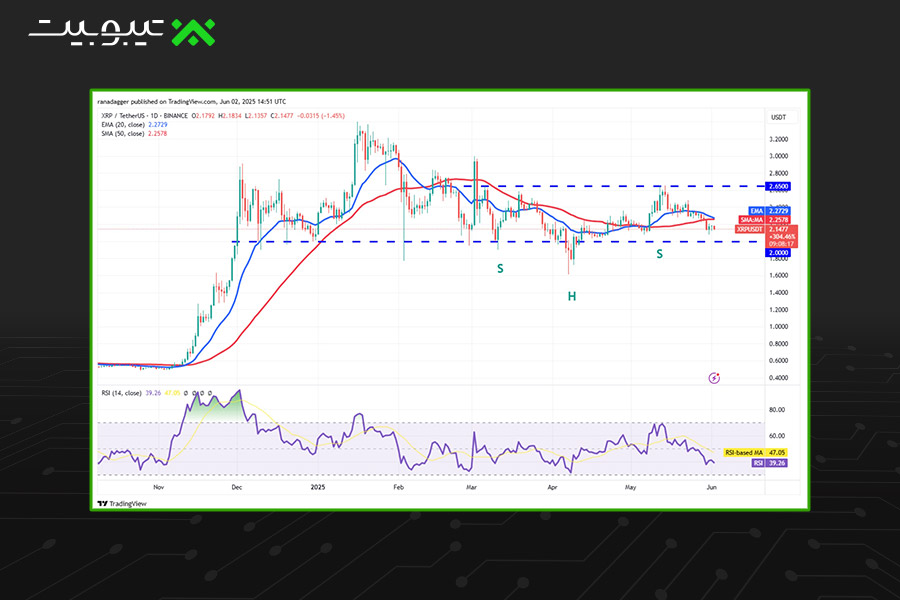Click the 80.00 RSI axis value
This screenshot has width=900, height=600.
point(777,410)
